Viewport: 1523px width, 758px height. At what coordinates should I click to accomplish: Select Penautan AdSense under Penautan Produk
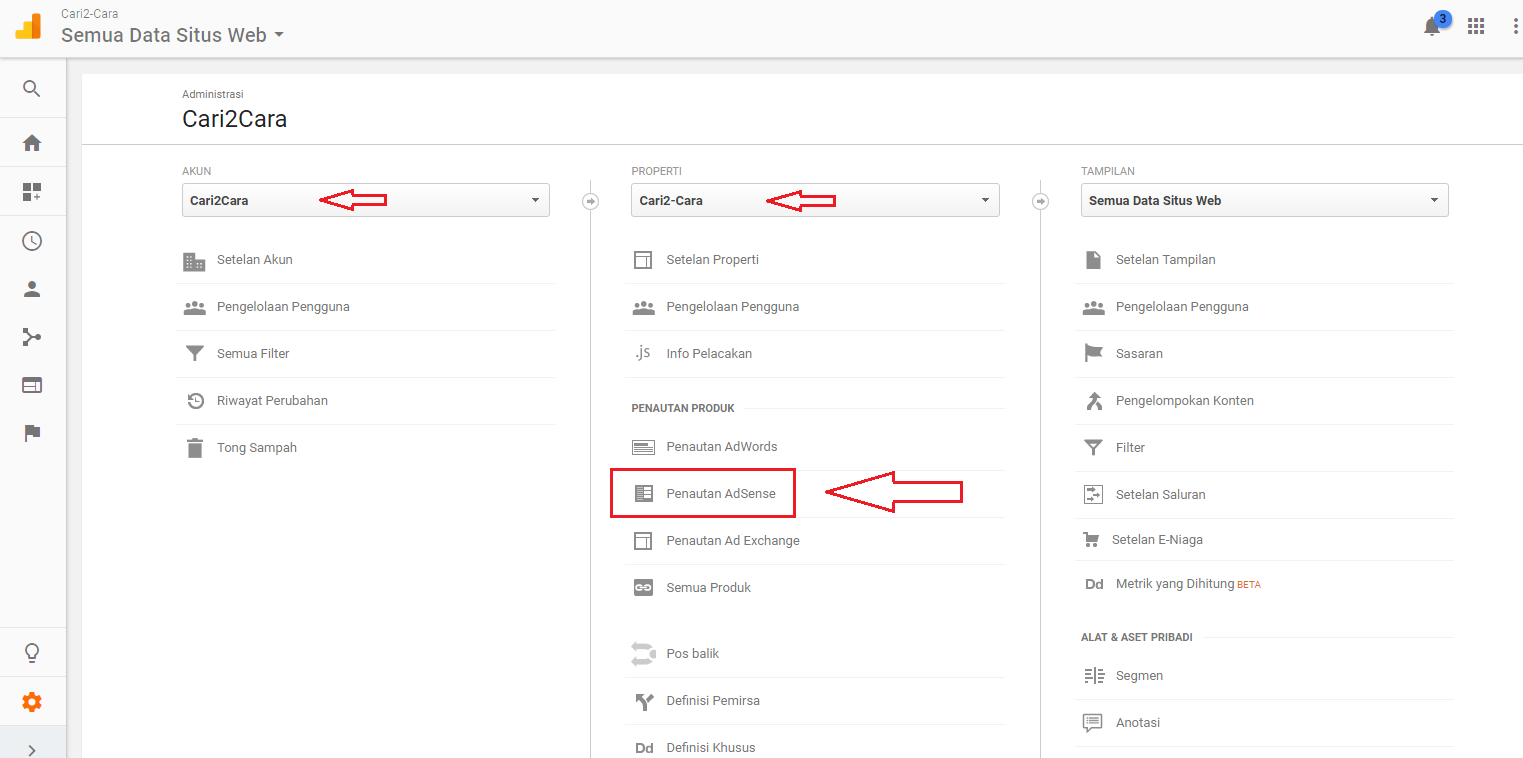(x=722, y=492)
